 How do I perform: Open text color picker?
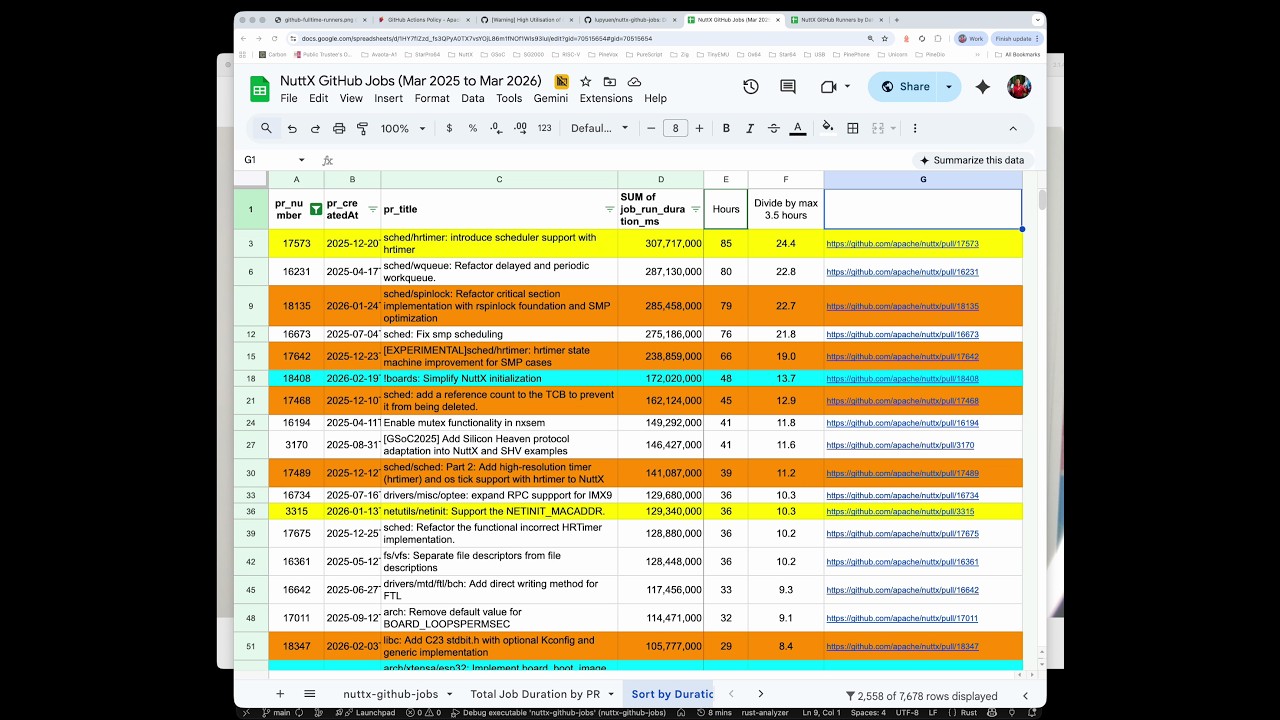point(798,128)
